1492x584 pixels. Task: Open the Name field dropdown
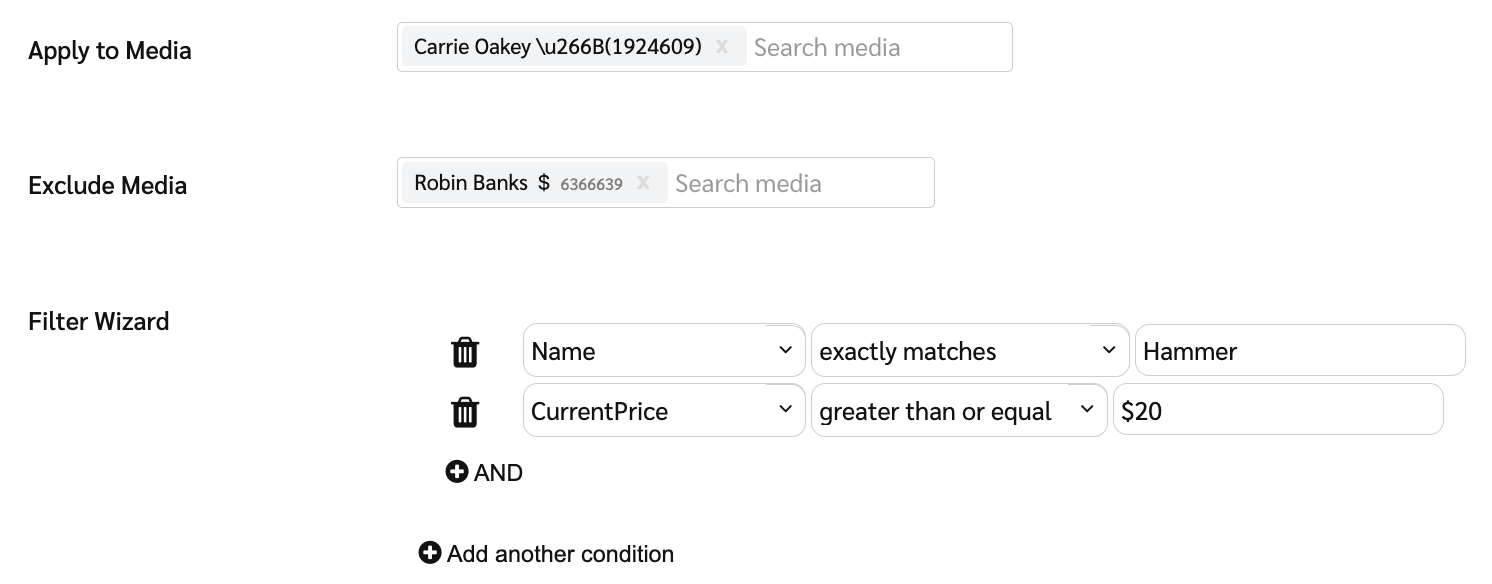click(664, 351)
